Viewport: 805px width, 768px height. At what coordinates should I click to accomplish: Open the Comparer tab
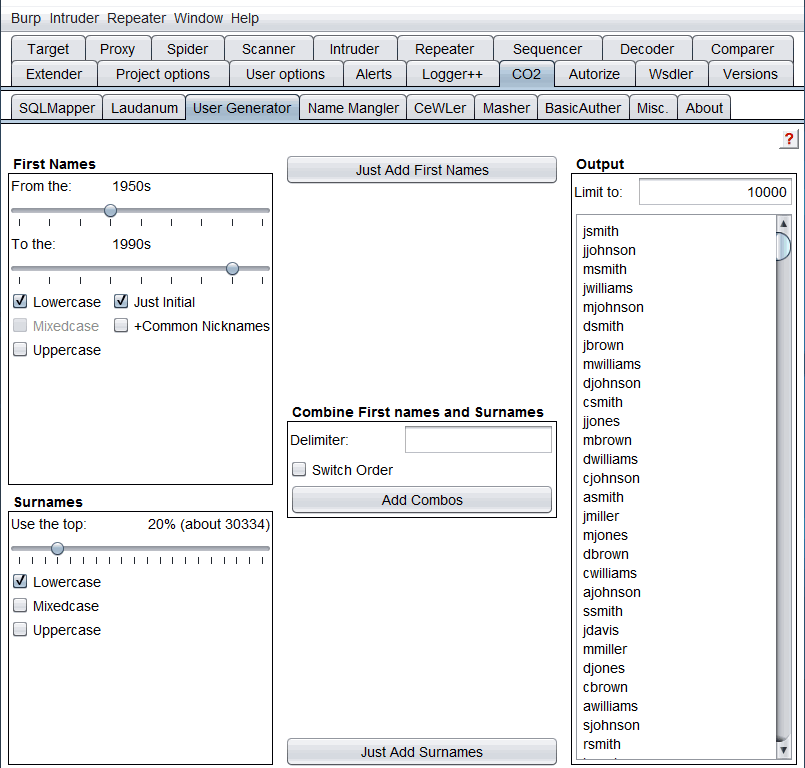point(742,49)
